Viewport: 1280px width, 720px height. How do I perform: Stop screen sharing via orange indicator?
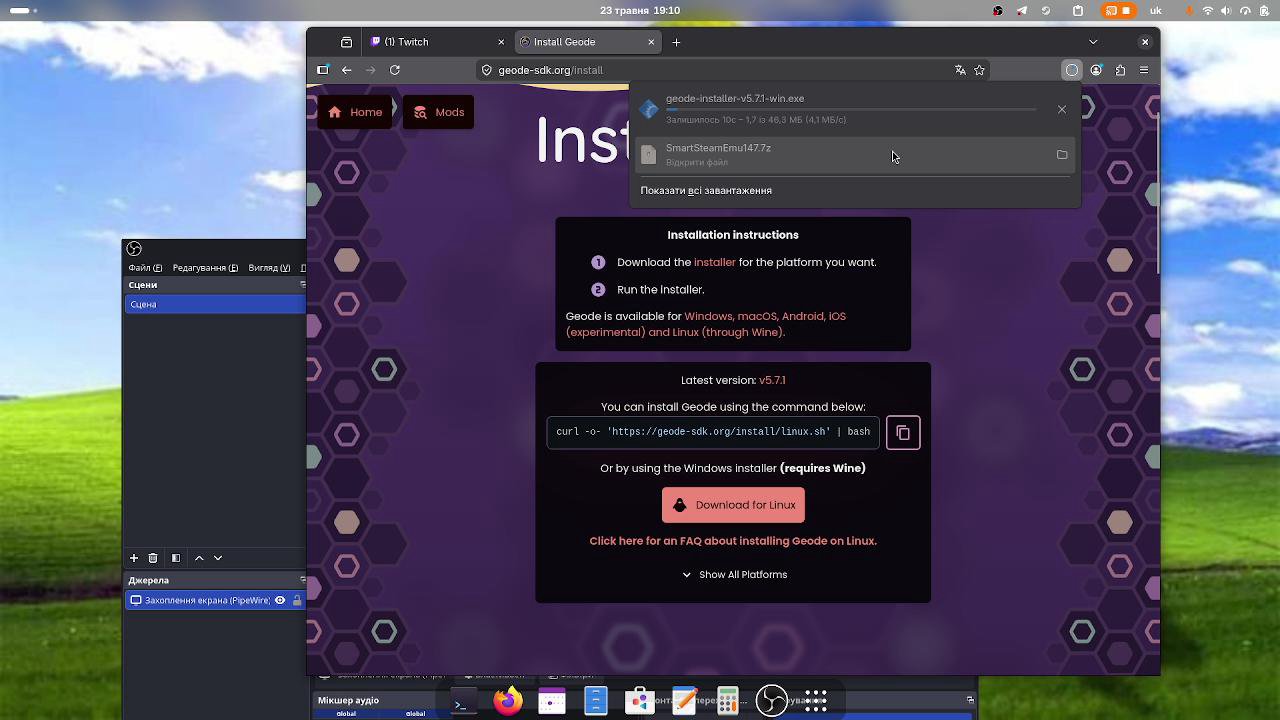point(1118,11)
